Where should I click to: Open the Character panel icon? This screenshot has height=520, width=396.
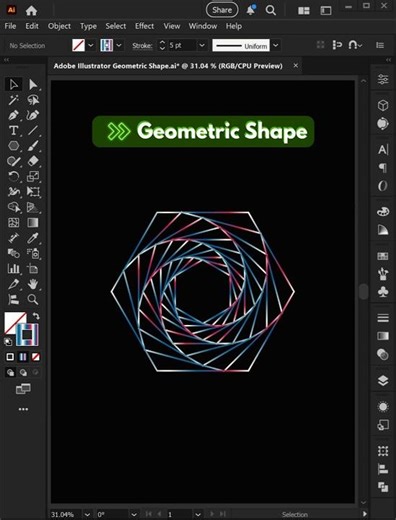pos(383,150)
